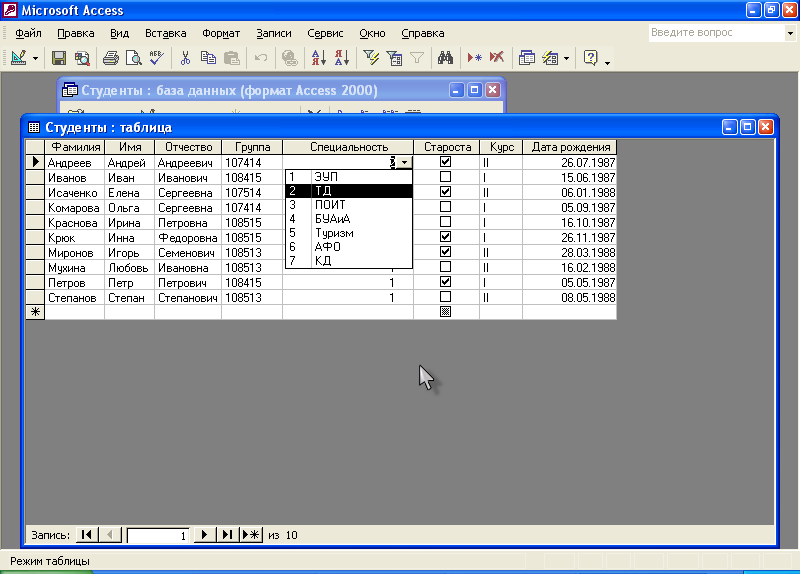Copy selection toolbar icon

(208, 58)
